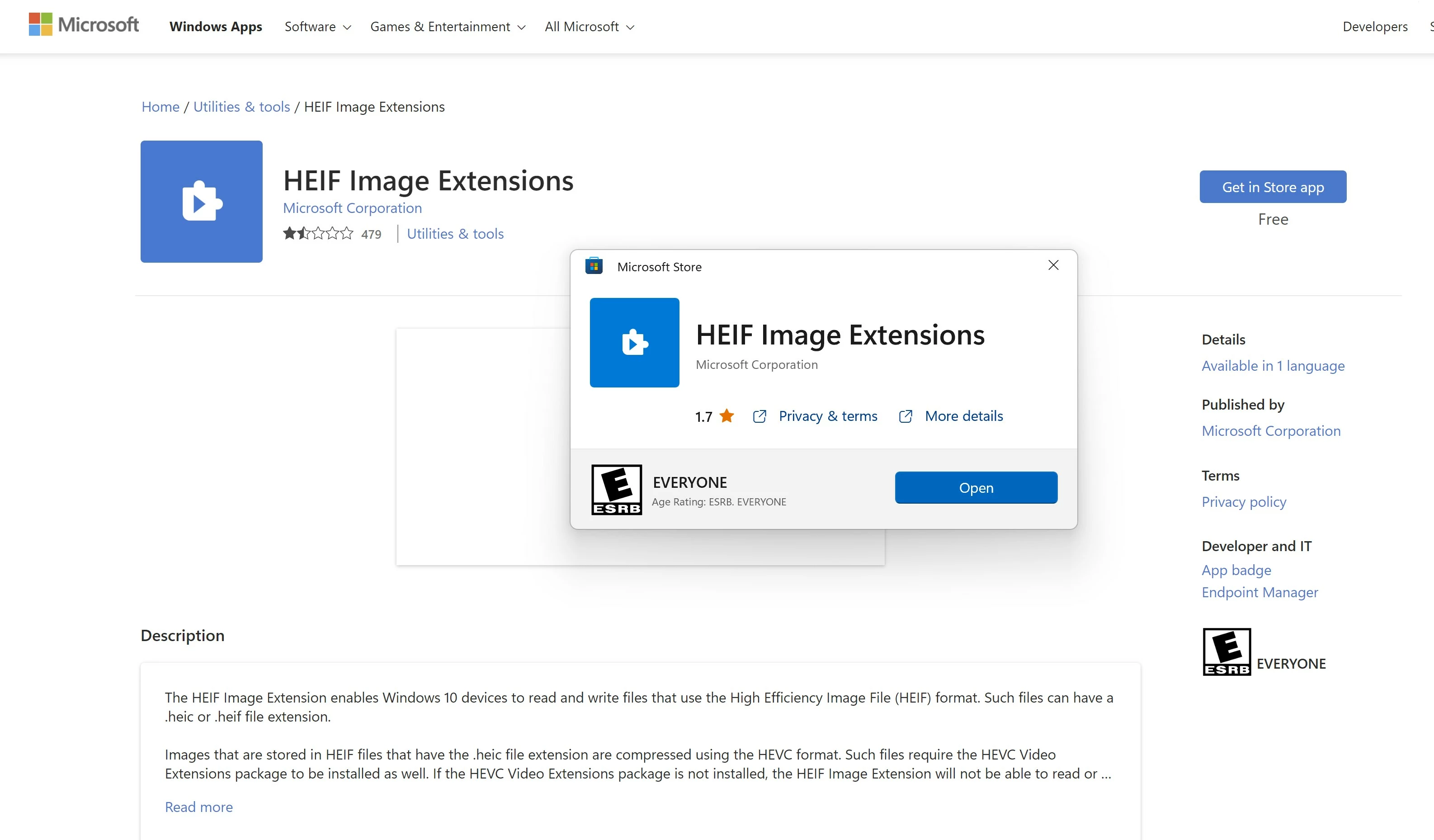The width and height of the screenshot is (1434, 840).
Task: Click the ESRB rating badge in dialog
Action: [x=616, y=490]
